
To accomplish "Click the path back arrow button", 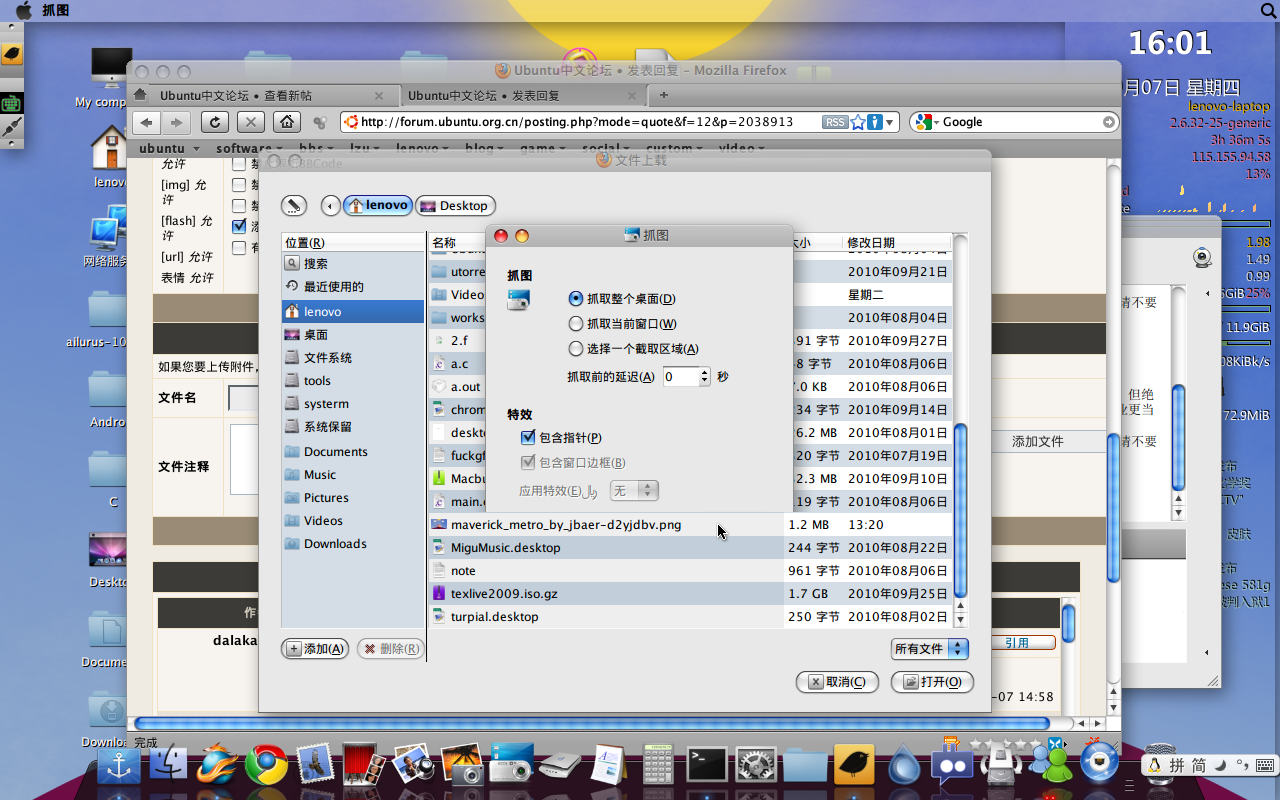I will pos(330,205).
